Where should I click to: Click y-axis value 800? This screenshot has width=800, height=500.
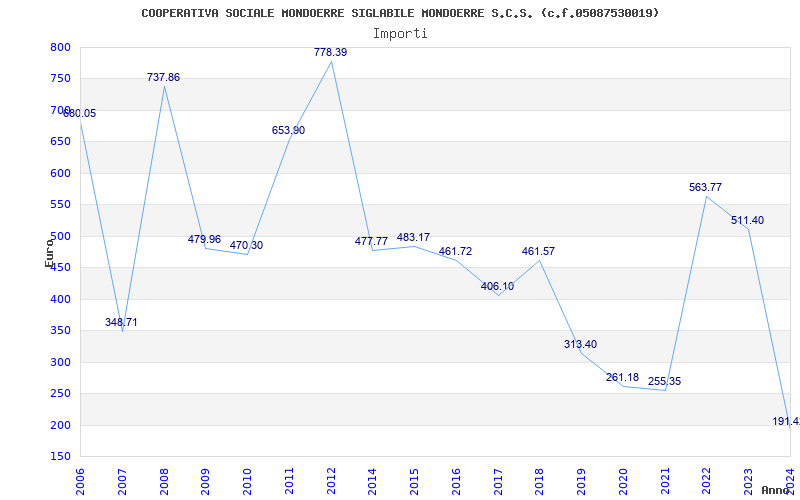[60, 47]
